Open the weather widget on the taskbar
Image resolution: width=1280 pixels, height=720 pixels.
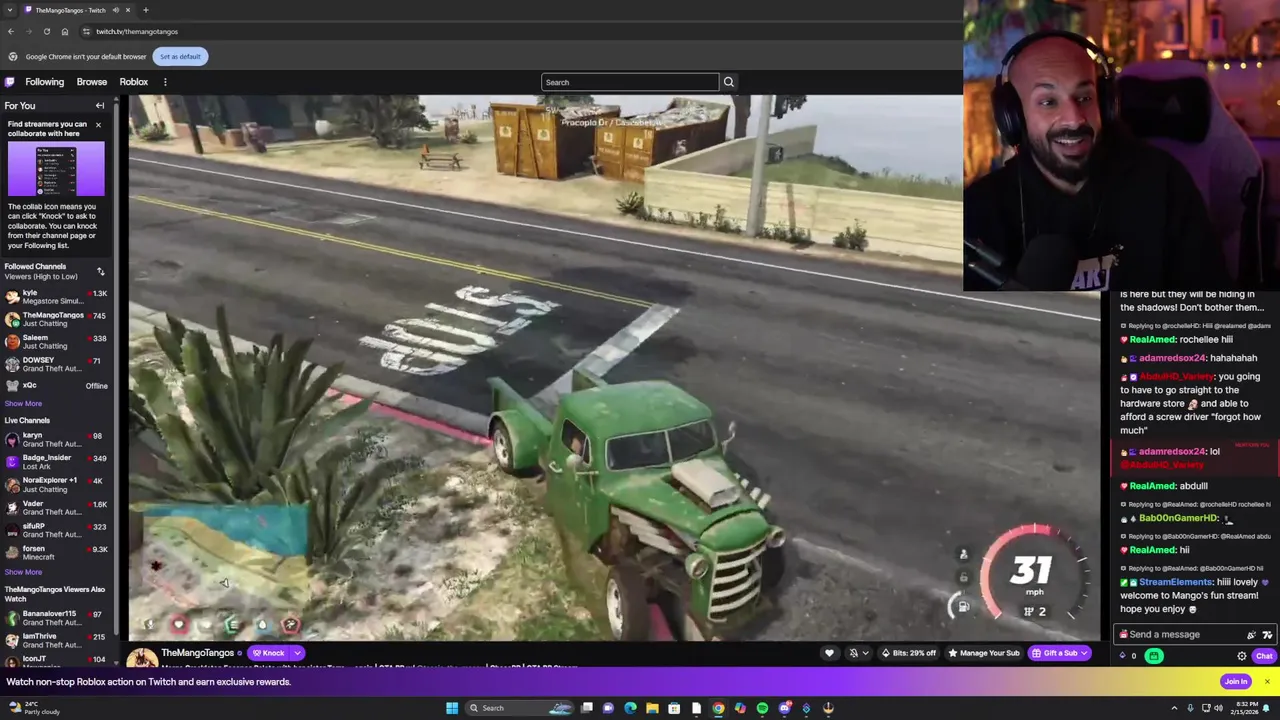[x=36, y=708]
